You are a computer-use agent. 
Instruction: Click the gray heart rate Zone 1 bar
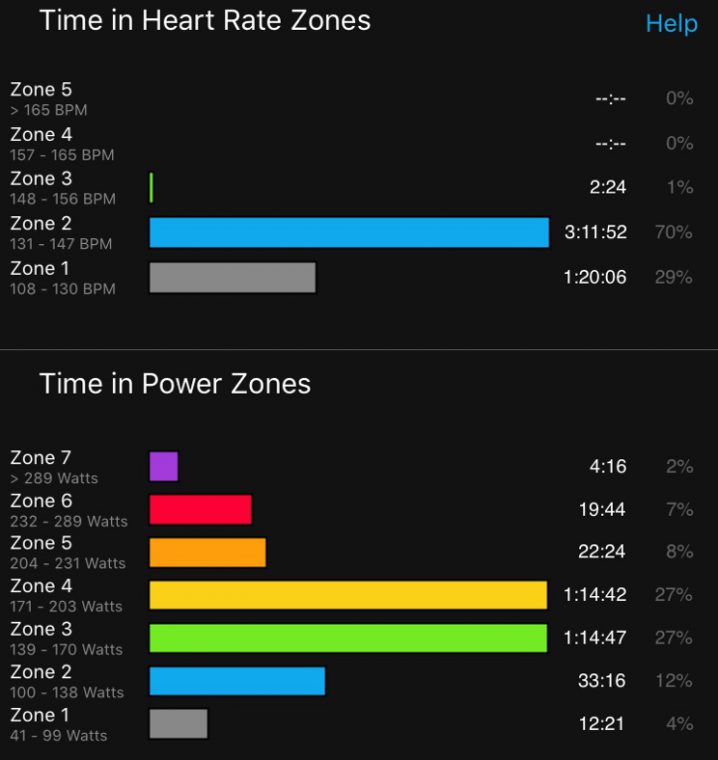click(x=232, y=277)
